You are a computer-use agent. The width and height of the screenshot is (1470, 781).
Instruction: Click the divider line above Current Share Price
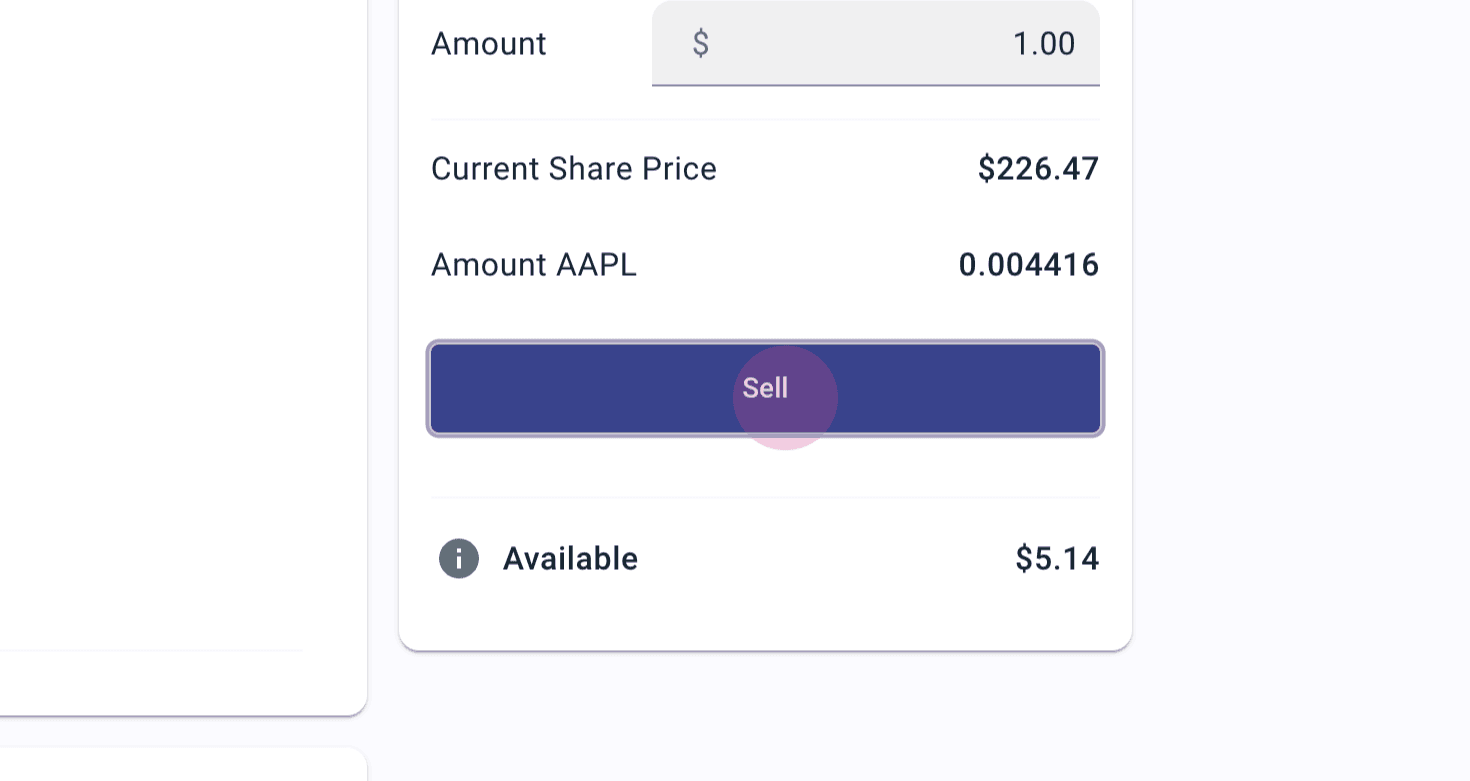click(765, 119)
